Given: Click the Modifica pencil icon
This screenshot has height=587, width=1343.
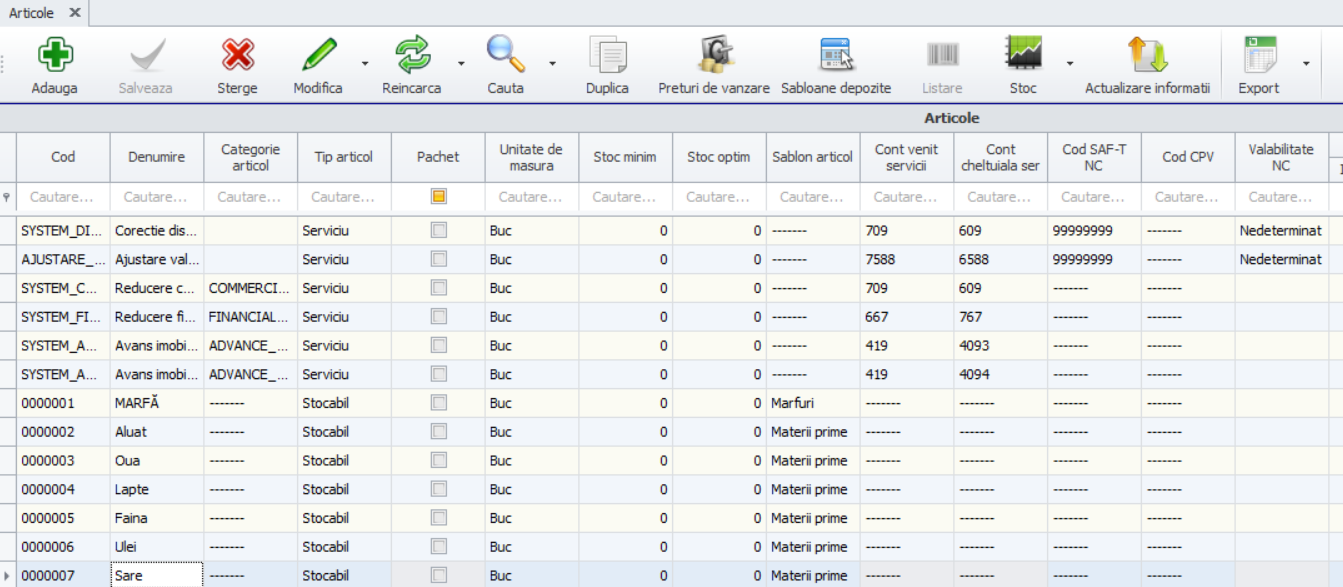Looking at the screenshot, I should click(318, 55).
